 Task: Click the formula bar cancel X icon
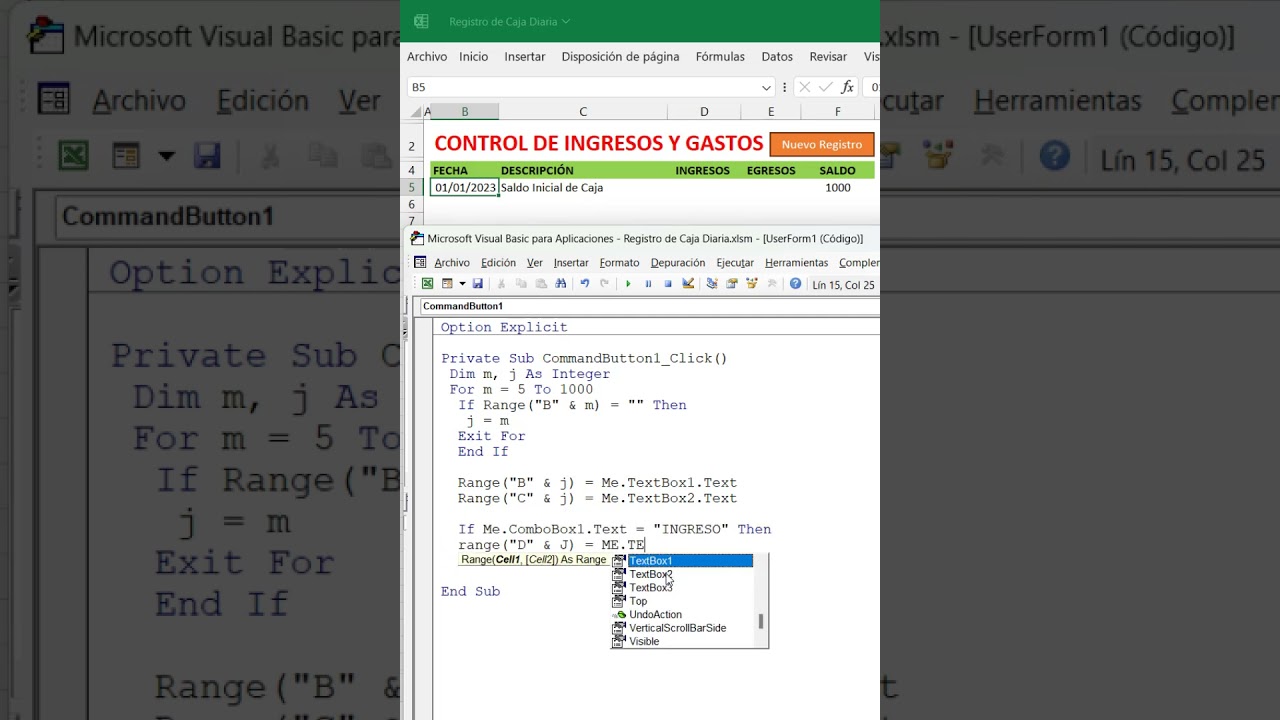(804, 87)
